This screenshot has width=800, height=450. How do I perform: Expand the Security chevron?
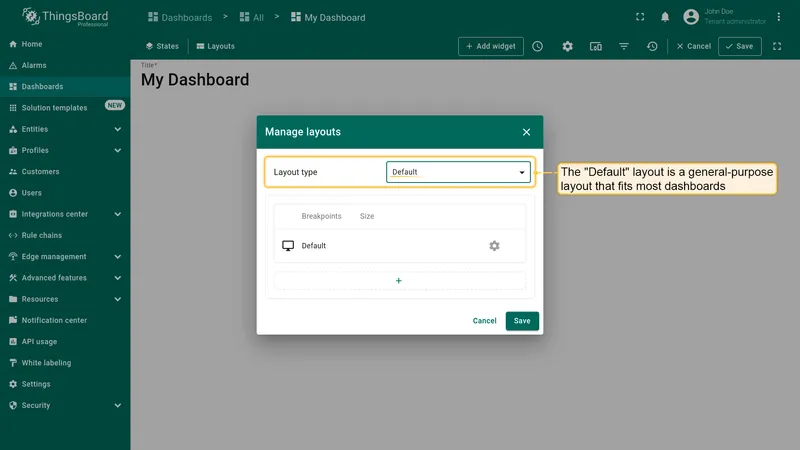tap(118, 406)
